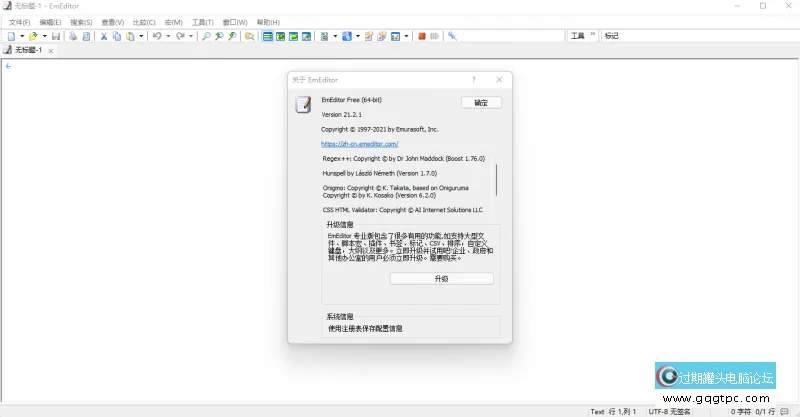This screenshot has width=800, height=417.
Task: Open the Redo history dropdown arrow
Action: [191, 36]
